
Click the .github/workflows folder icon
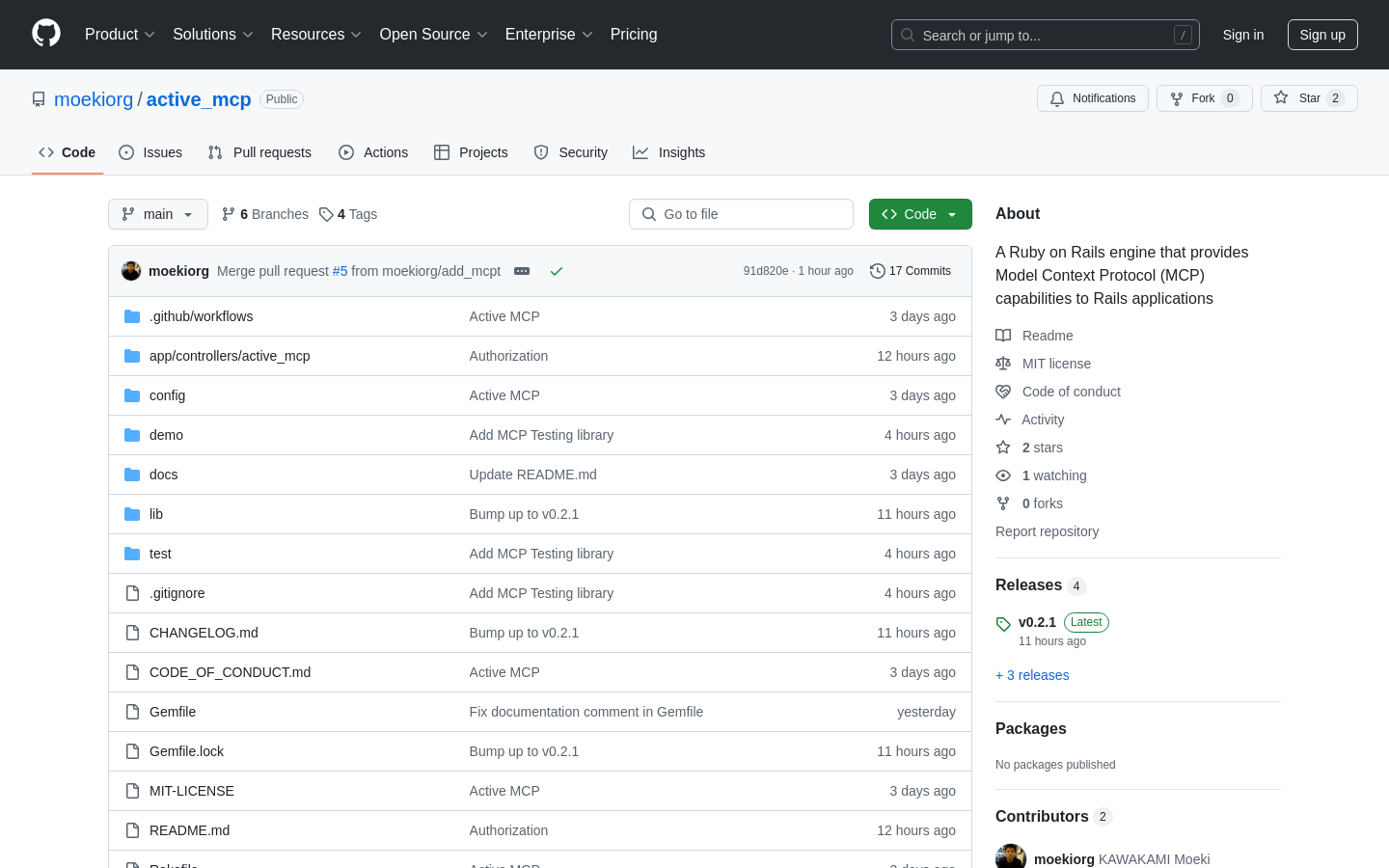[x=132, y=316]
